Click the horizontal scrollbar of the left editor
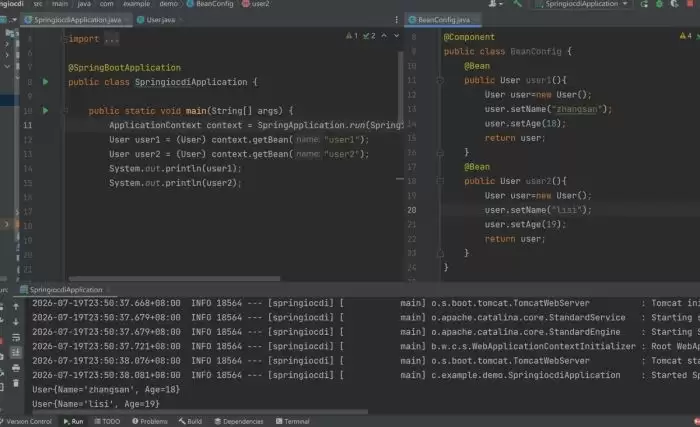700x427 pixels. click(175, 279)
